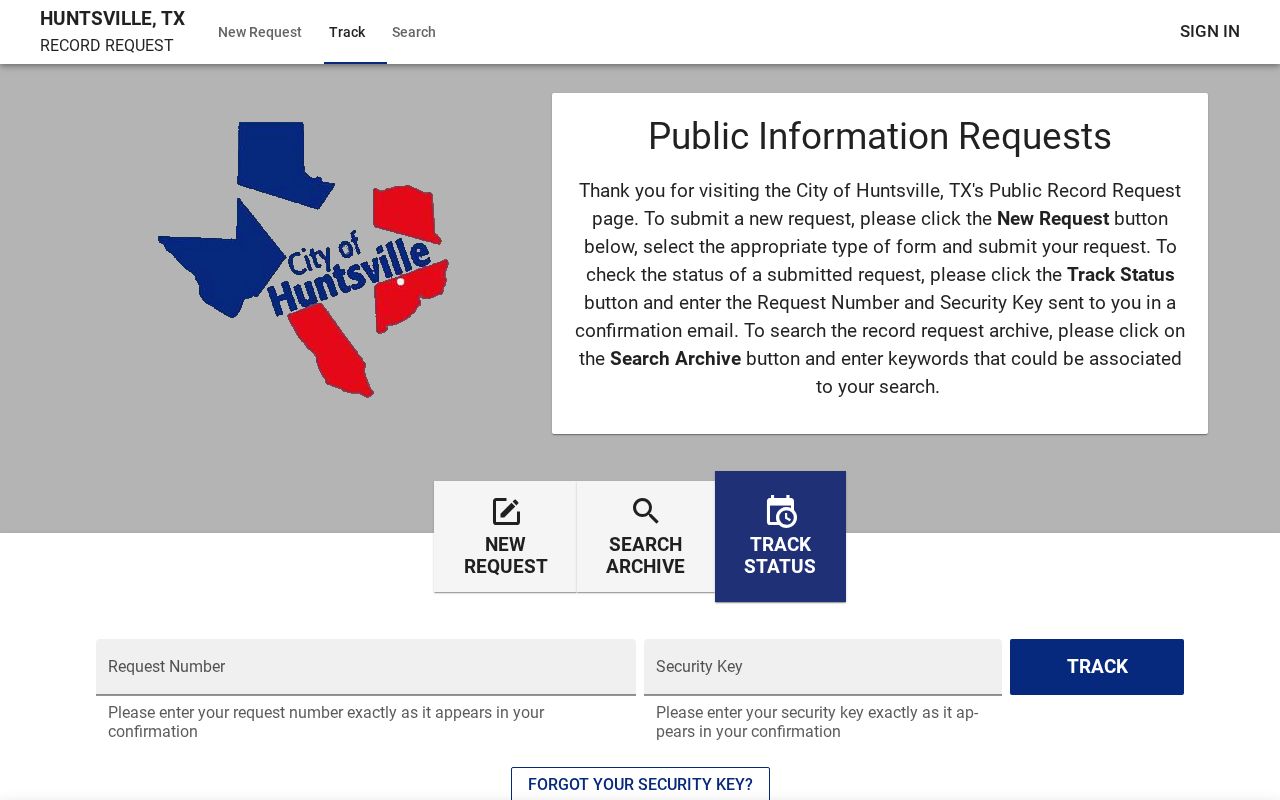Screen dimensions: 1280x800
Task: Click the calendar clock icon on Track Status
Action: (x=781, y=511)
